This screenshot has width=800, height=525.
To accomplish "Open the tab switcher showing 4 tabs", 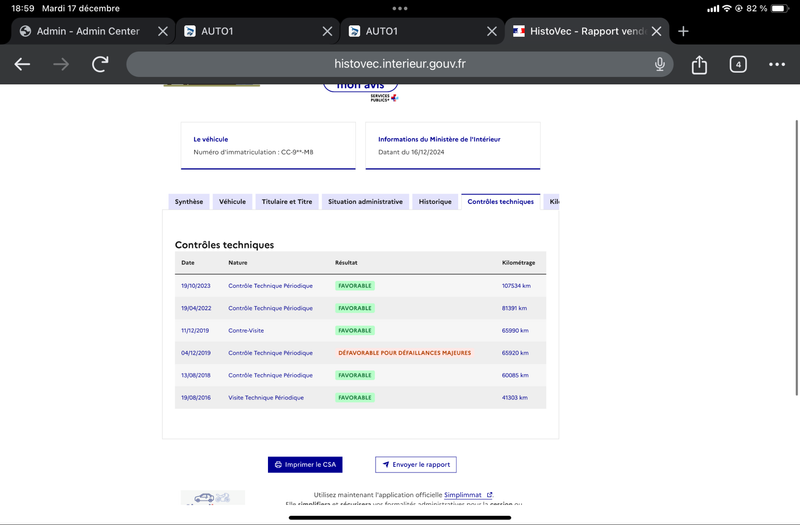I will tap(738, 64).
